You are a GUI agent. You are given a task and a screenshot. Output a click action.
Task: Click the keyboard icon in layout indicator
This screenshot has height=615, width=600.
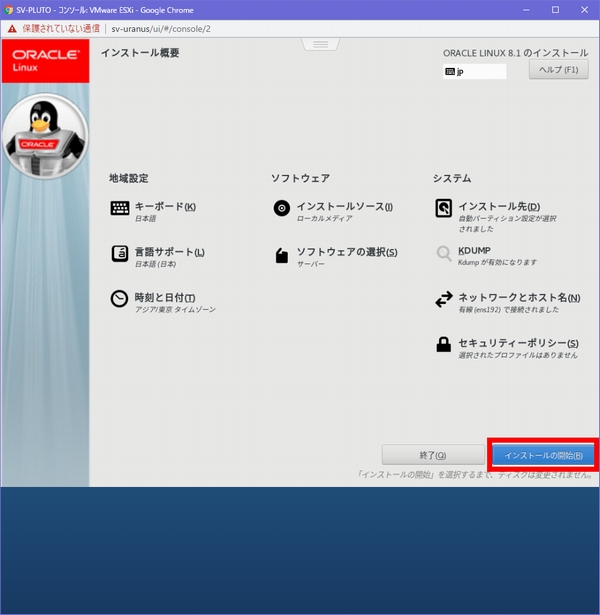[x=450, y=71]
